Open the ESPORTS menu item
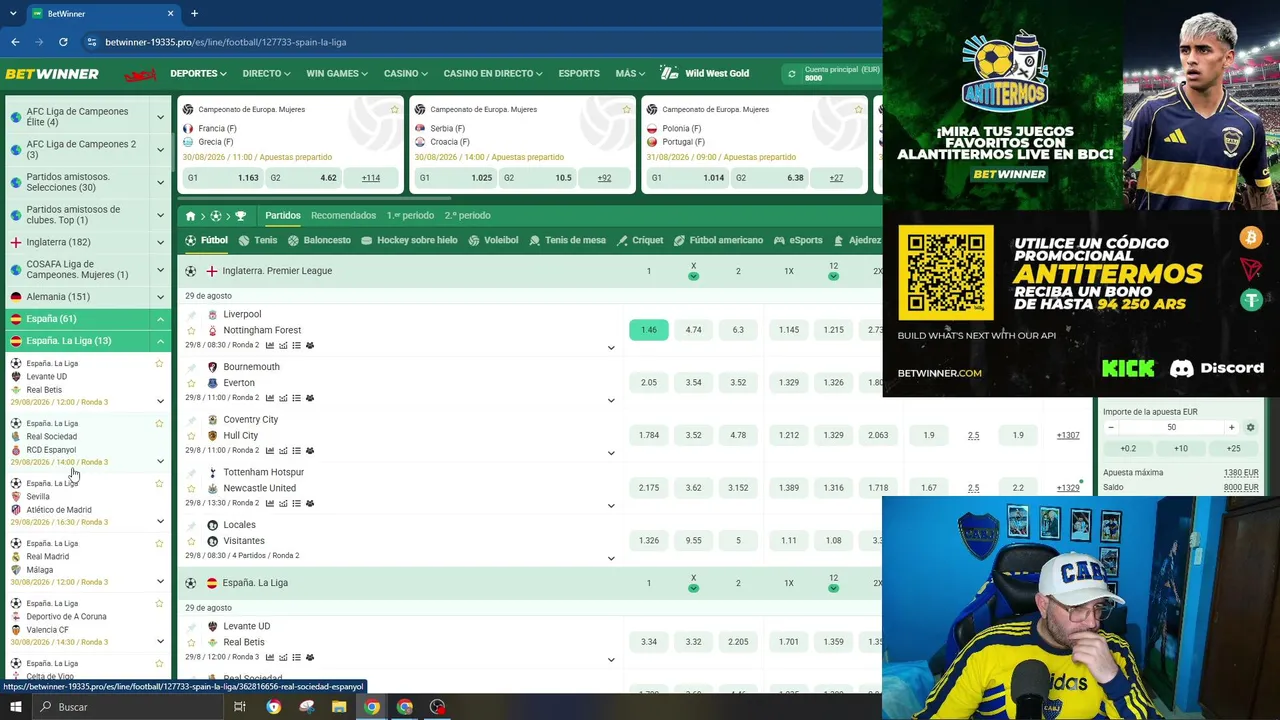The image size is (1280, 720). tap(579, 74)
